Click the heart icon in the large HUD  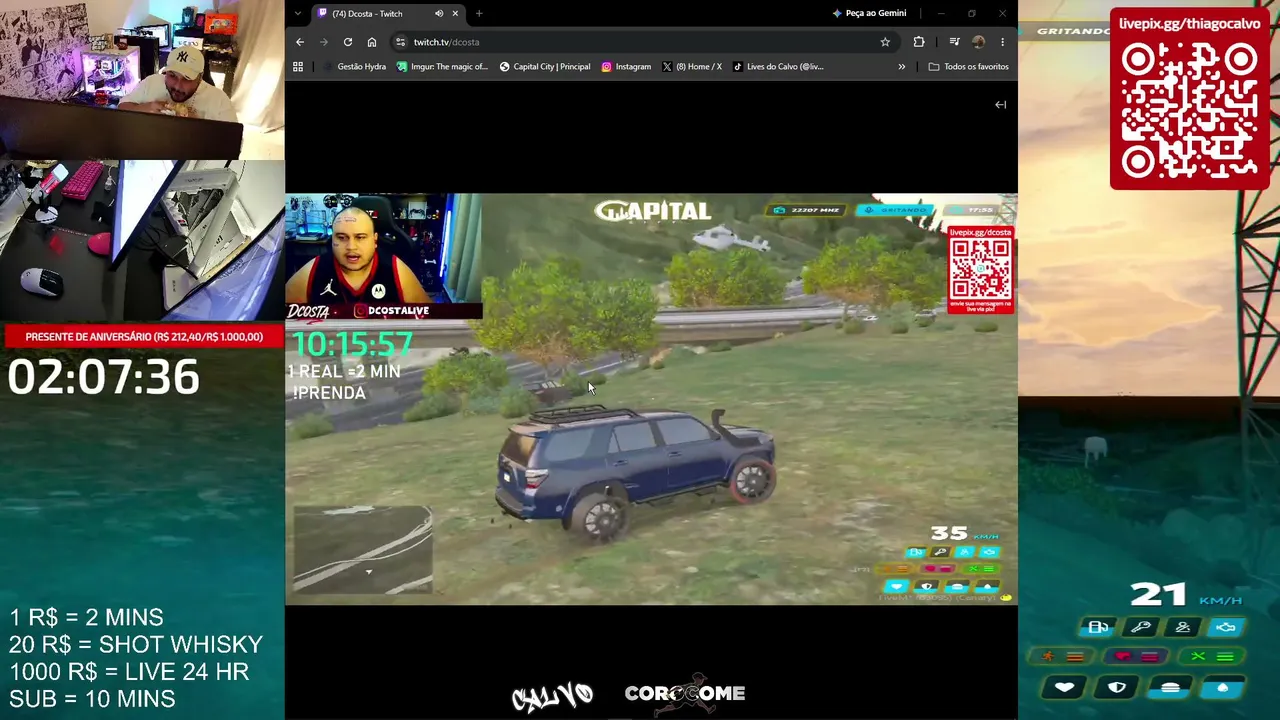[1065, 688]
